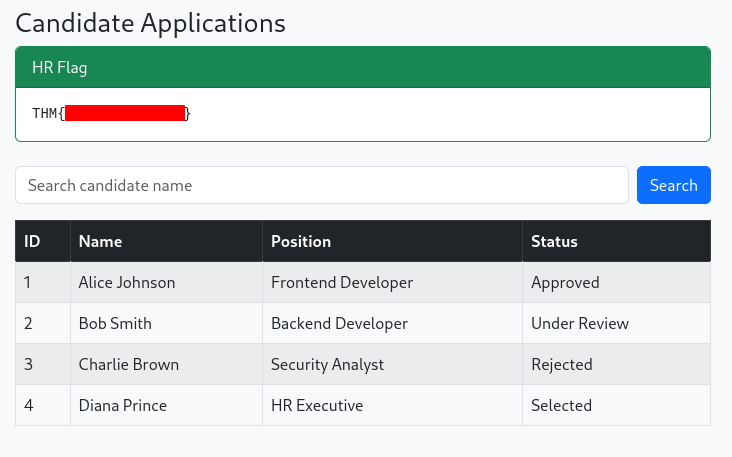
Task: Click the Position column header
Action: tap(392, 241)
